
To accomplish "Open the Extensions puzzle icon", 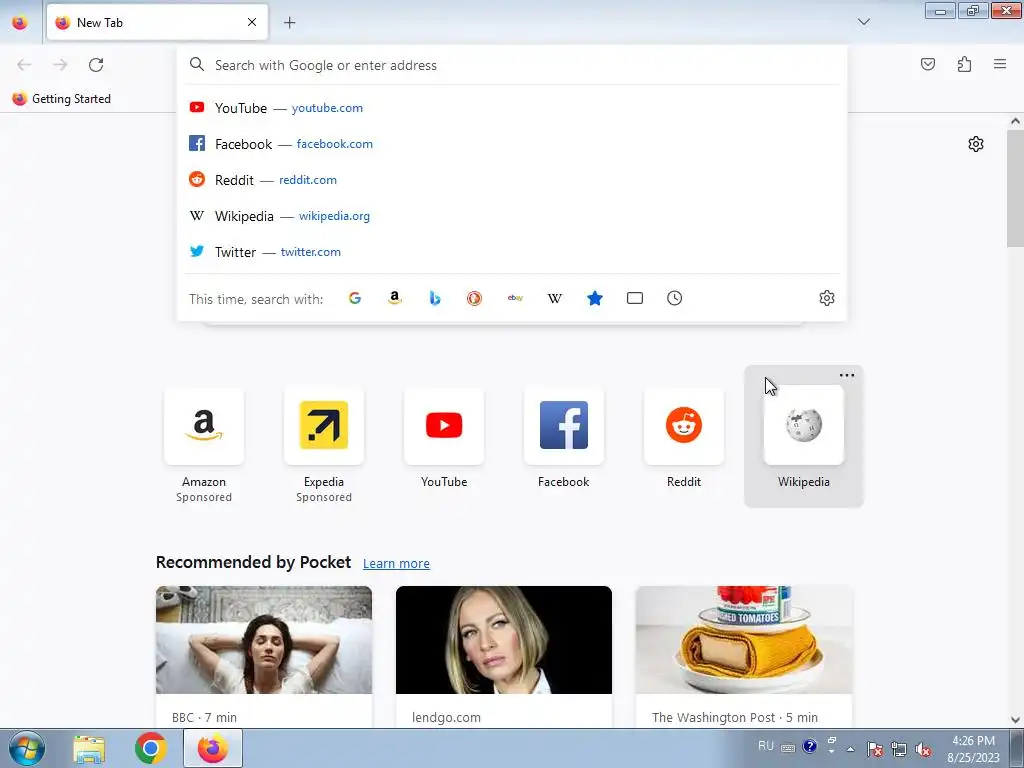I will [x=965, y=64].
